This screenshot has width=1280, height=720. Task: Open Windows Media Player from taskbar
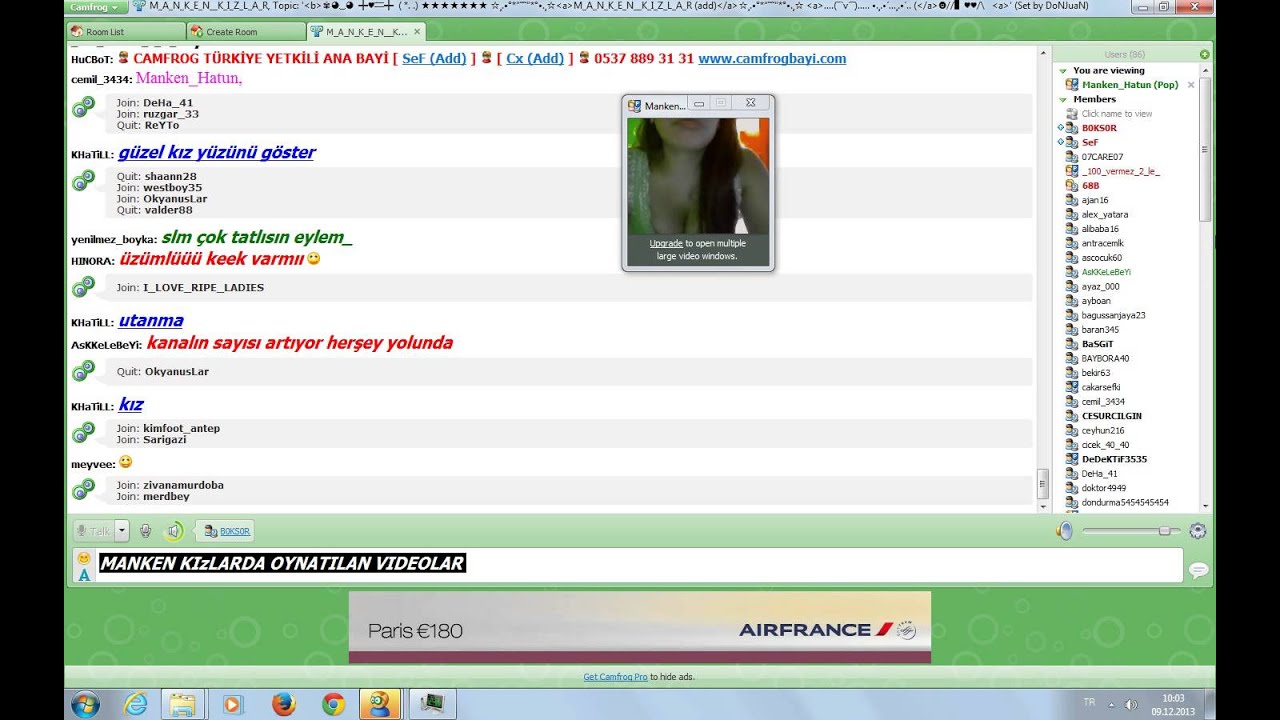click(x=232, y=704)
